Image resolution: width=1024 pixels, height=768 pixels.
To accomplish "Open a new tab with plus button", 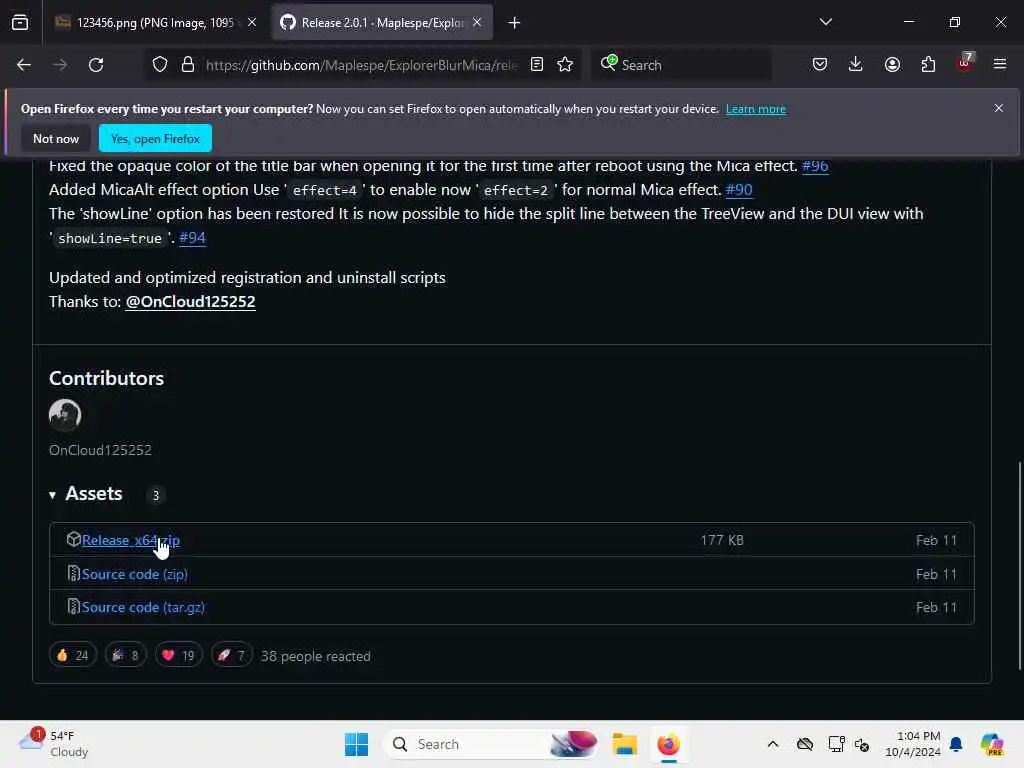I will point(515,23).
